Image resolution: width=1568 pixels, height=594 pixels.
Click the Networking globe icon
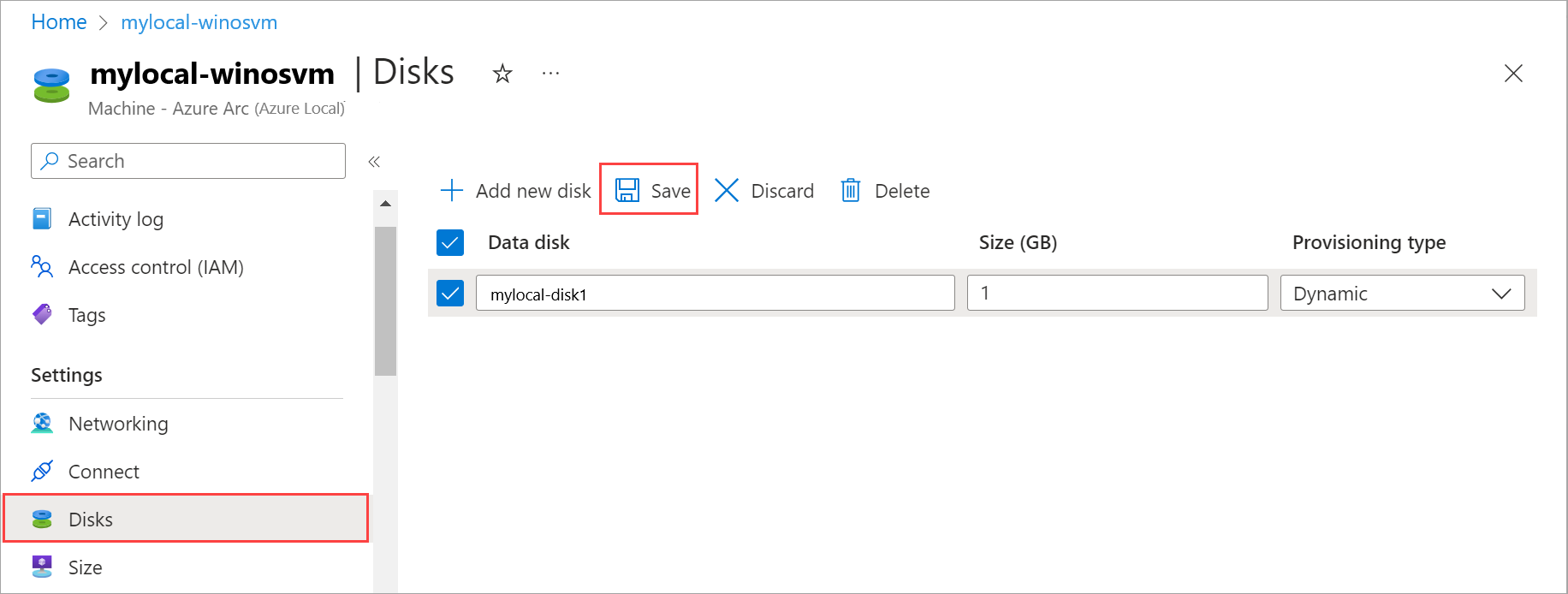click(42, 423)
